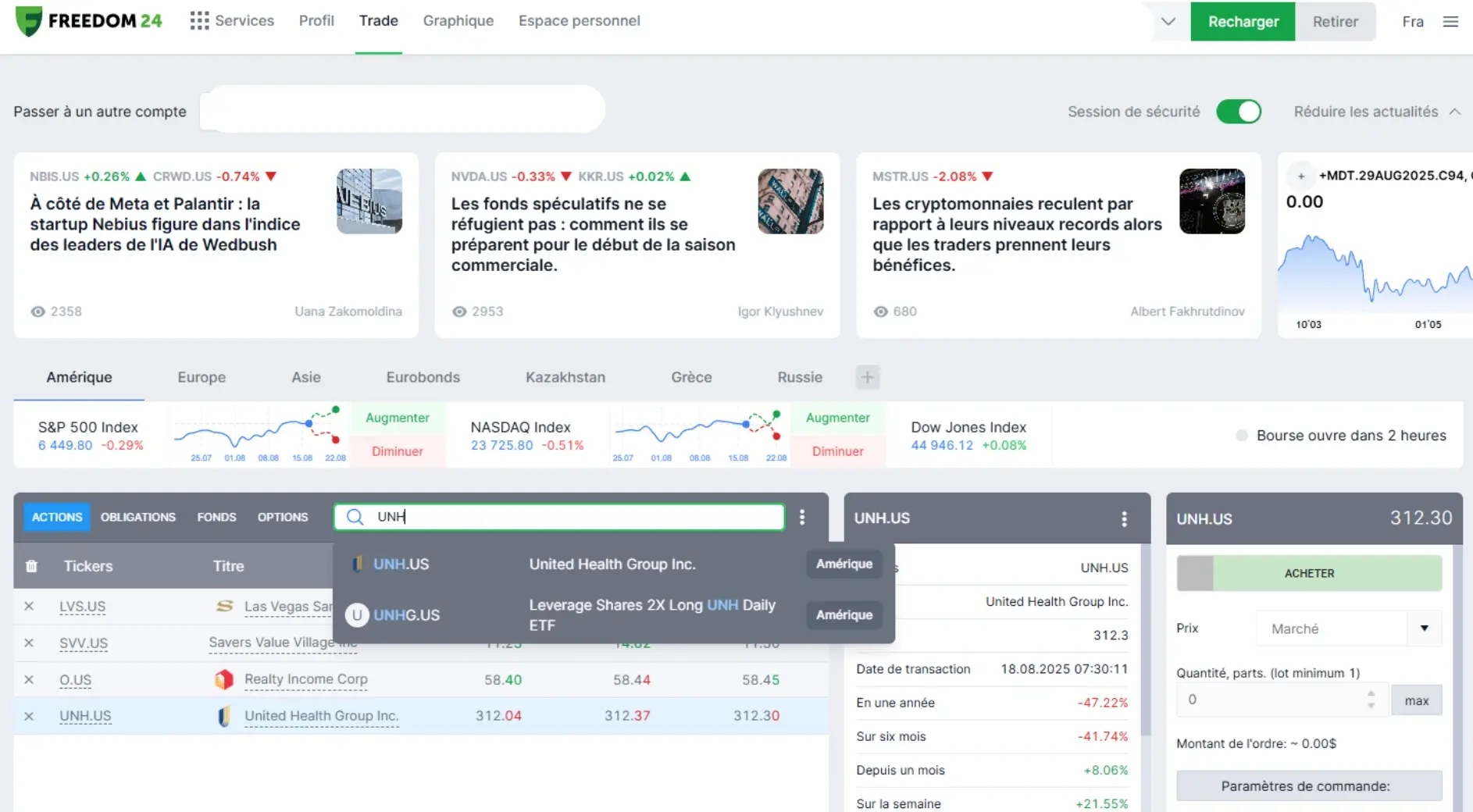Screen dimensions: 1473x812
Task: Open the LVS.US ticker link
Action: 83,607
